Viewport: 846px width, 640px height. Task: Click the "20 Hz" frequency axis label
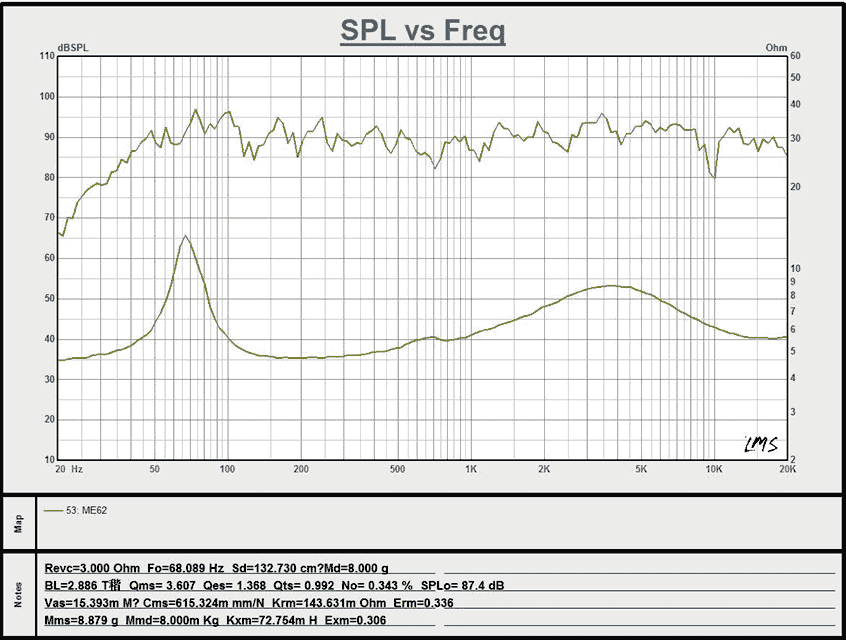tap(69, 469)
